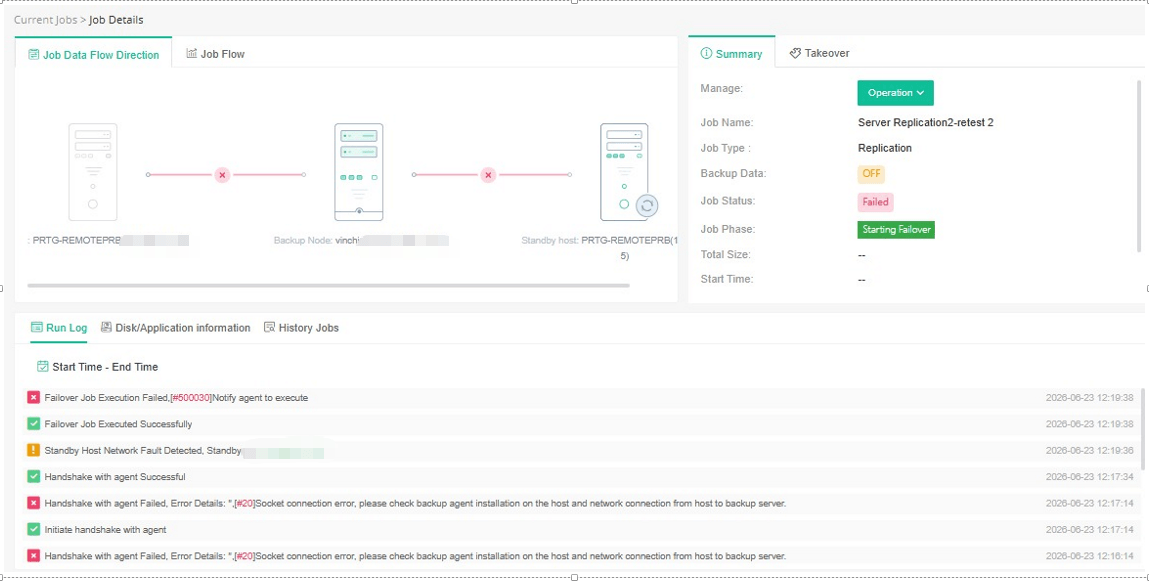Click the Job Details breadcrumb text
This screenshot has height=581, width=1149.
pos(116,20)
